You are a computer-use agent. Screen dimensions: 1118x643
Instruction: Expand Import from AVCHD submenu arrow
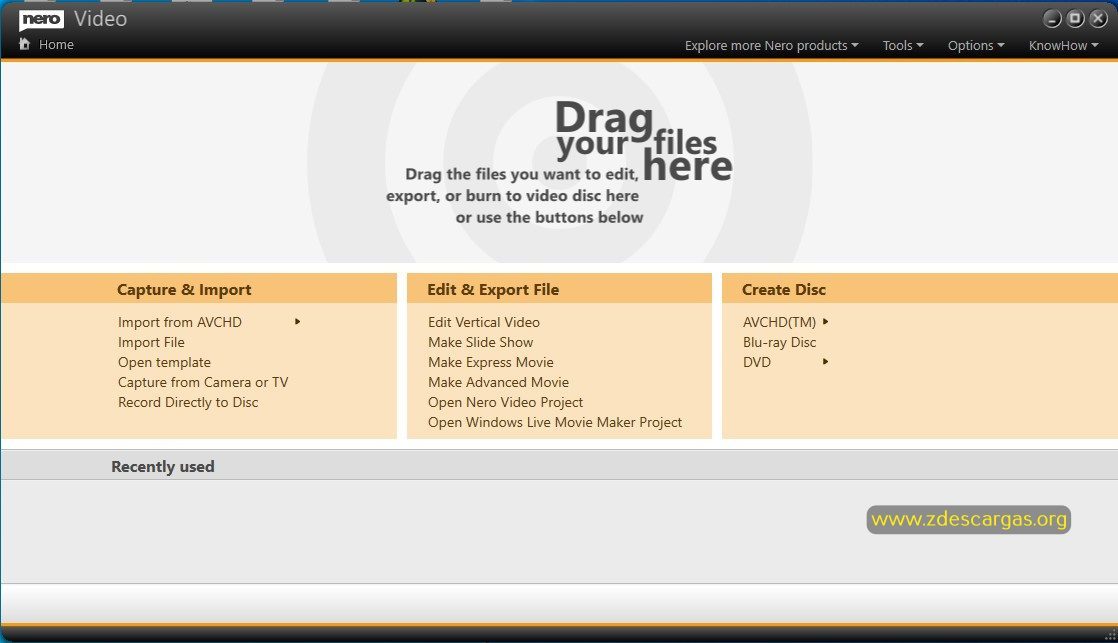pyautogui.click(x=297, y=322)
